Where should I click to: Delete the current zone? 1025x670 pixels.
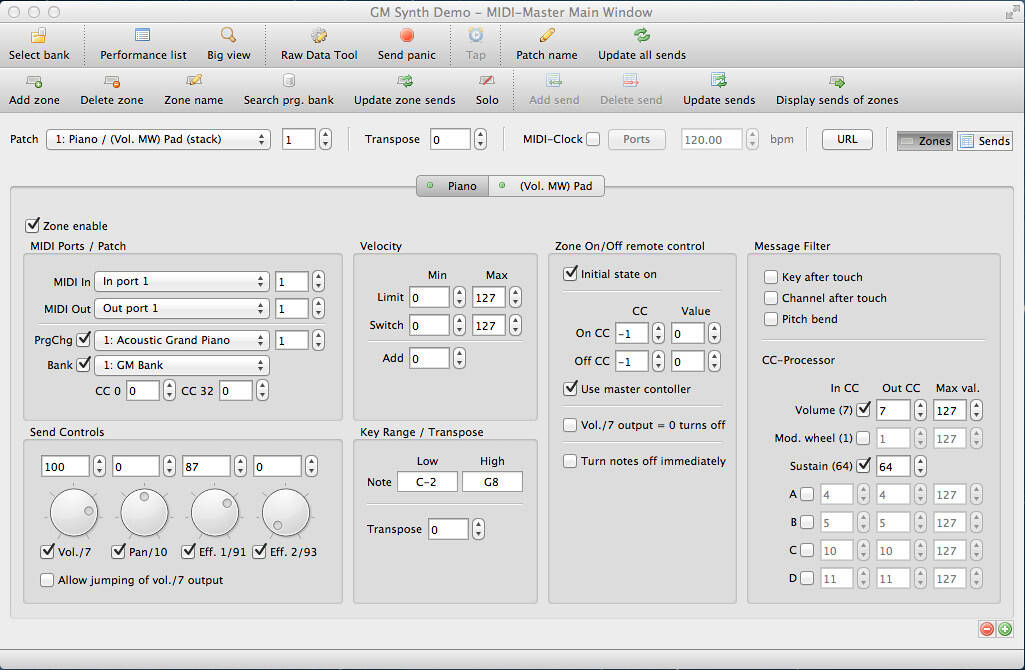(x=112, y=90)
